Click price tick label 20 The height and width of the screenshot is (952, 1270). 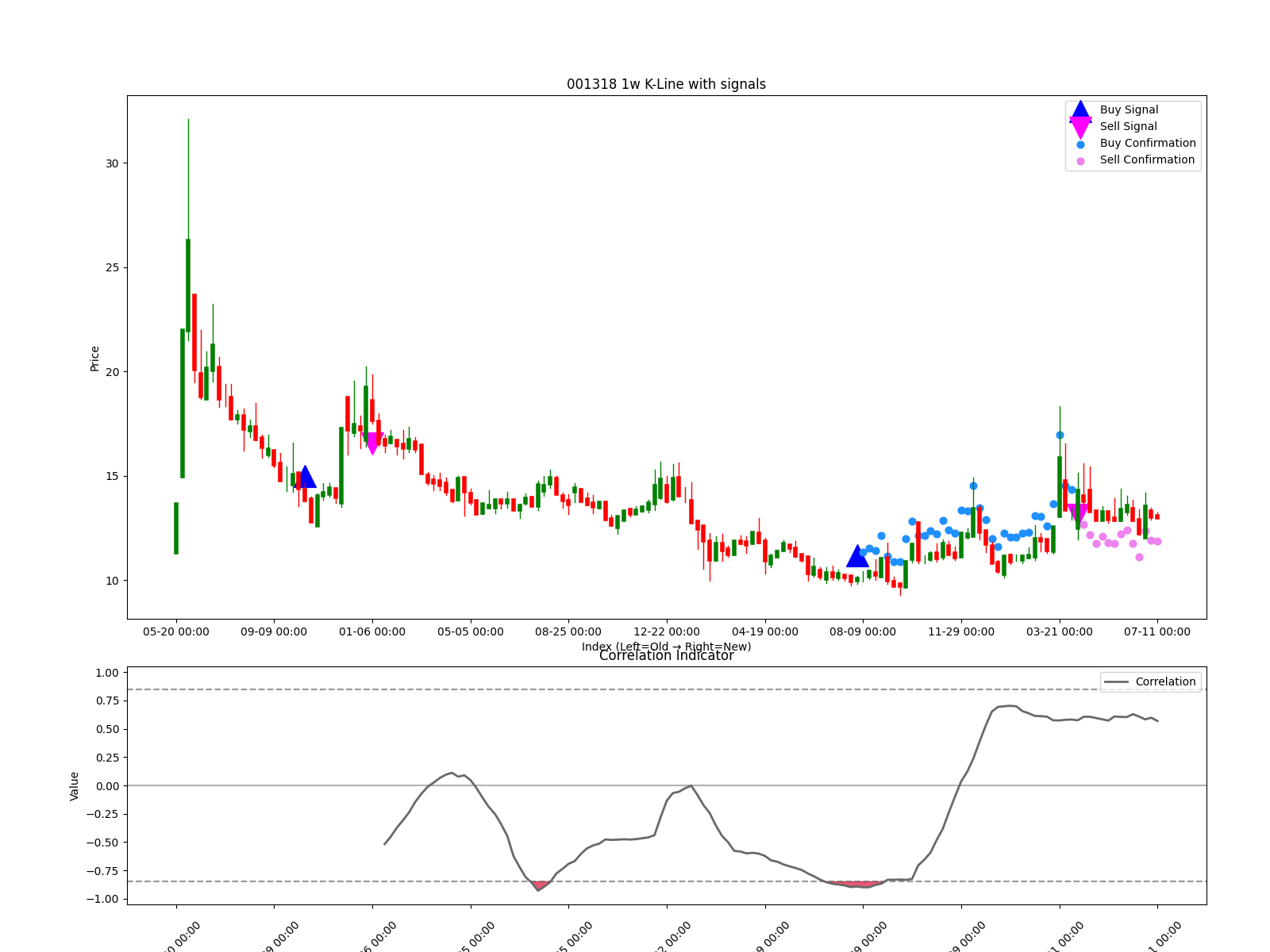(112, 372)
